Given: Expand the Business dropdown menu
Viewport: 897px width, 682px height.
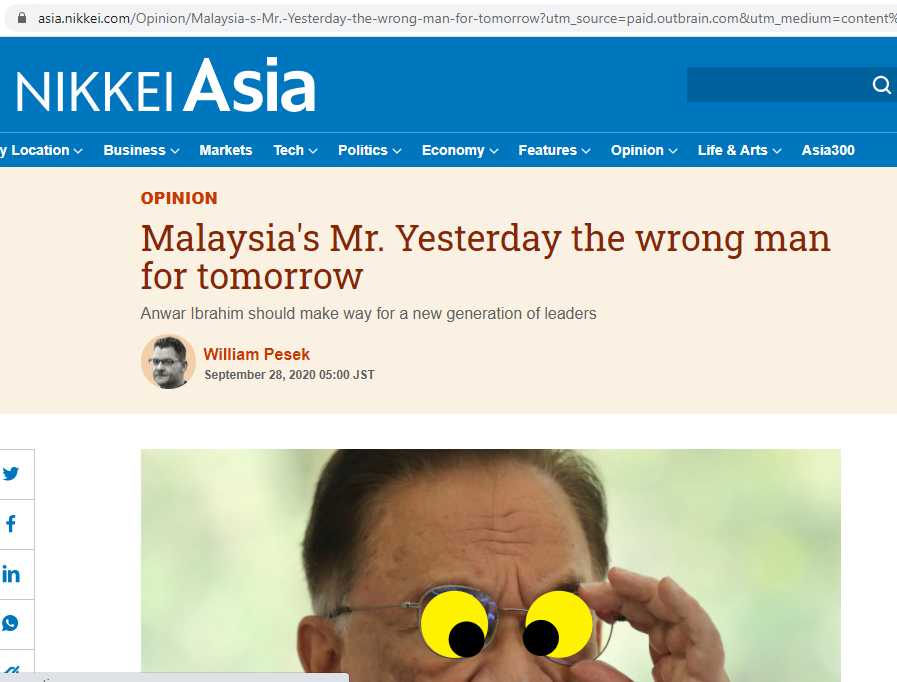Looking at the screenshot, I should click(x=141, y=150).
